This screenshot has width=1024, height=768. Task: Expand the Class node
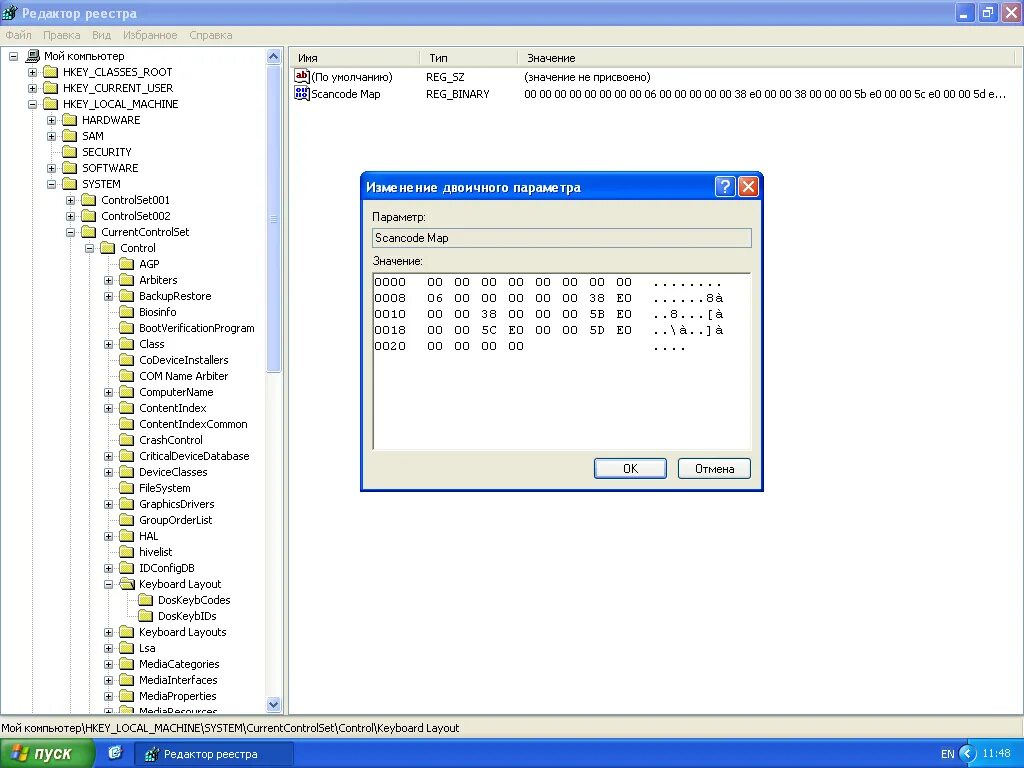tap(109, 344)
